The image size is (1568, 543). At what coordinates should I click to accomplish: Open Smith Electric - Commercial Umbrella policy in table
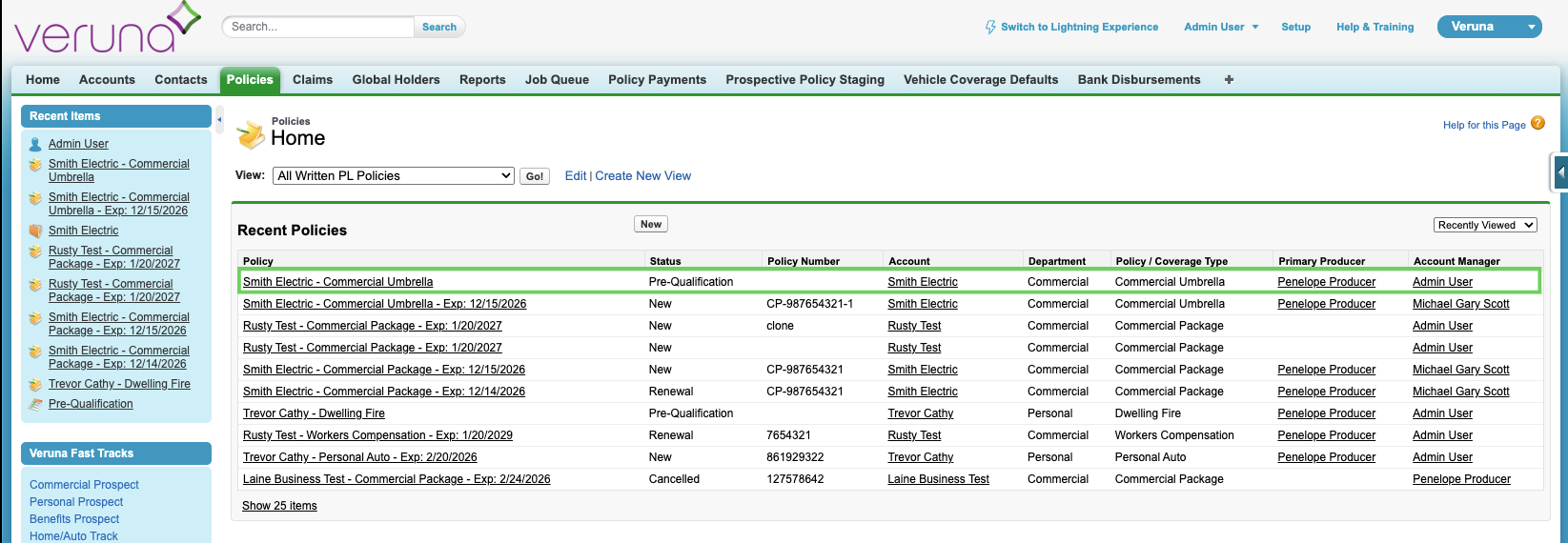337,282
